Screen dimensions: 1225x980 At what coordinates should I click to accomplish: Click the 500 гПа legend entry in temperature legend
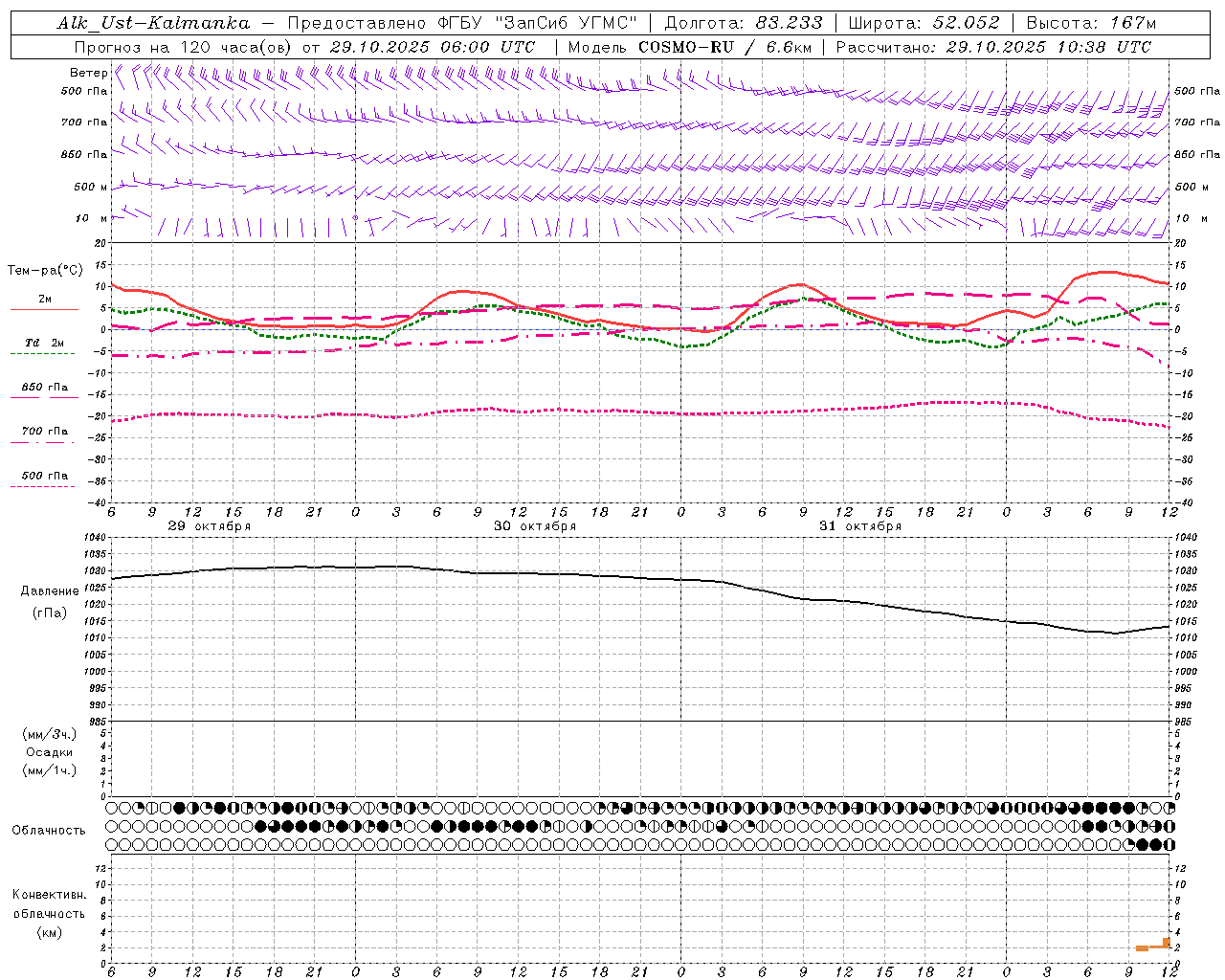(45, 476)
